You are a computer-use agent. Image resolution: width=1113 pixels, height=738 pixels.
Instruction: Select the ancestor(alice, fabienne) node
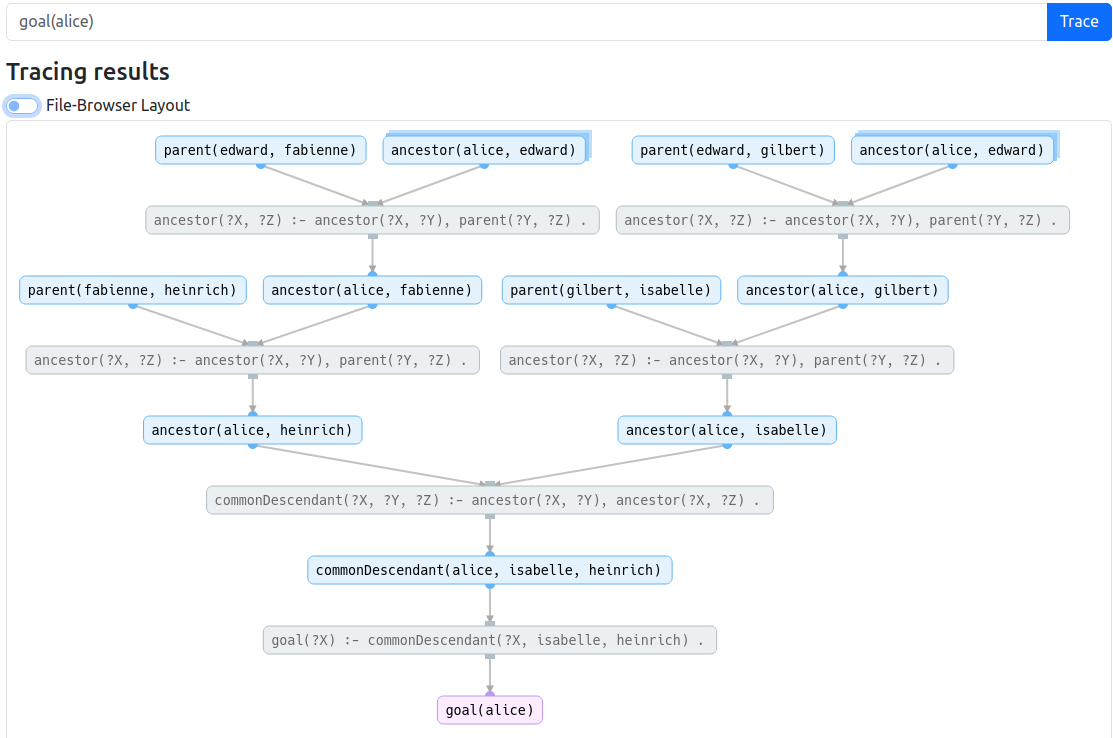click(372, 290)
